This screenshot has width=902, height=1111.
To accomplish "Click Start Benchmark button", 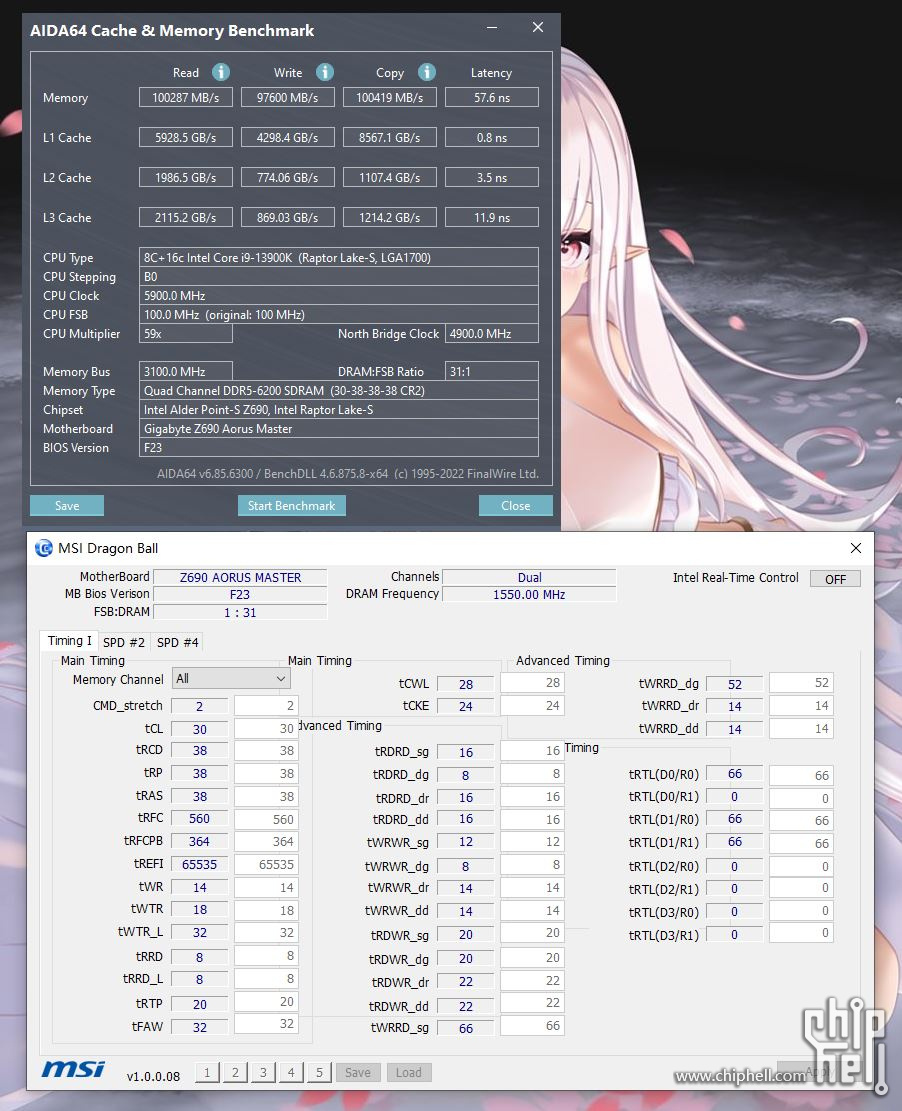I will pos(291,505).
